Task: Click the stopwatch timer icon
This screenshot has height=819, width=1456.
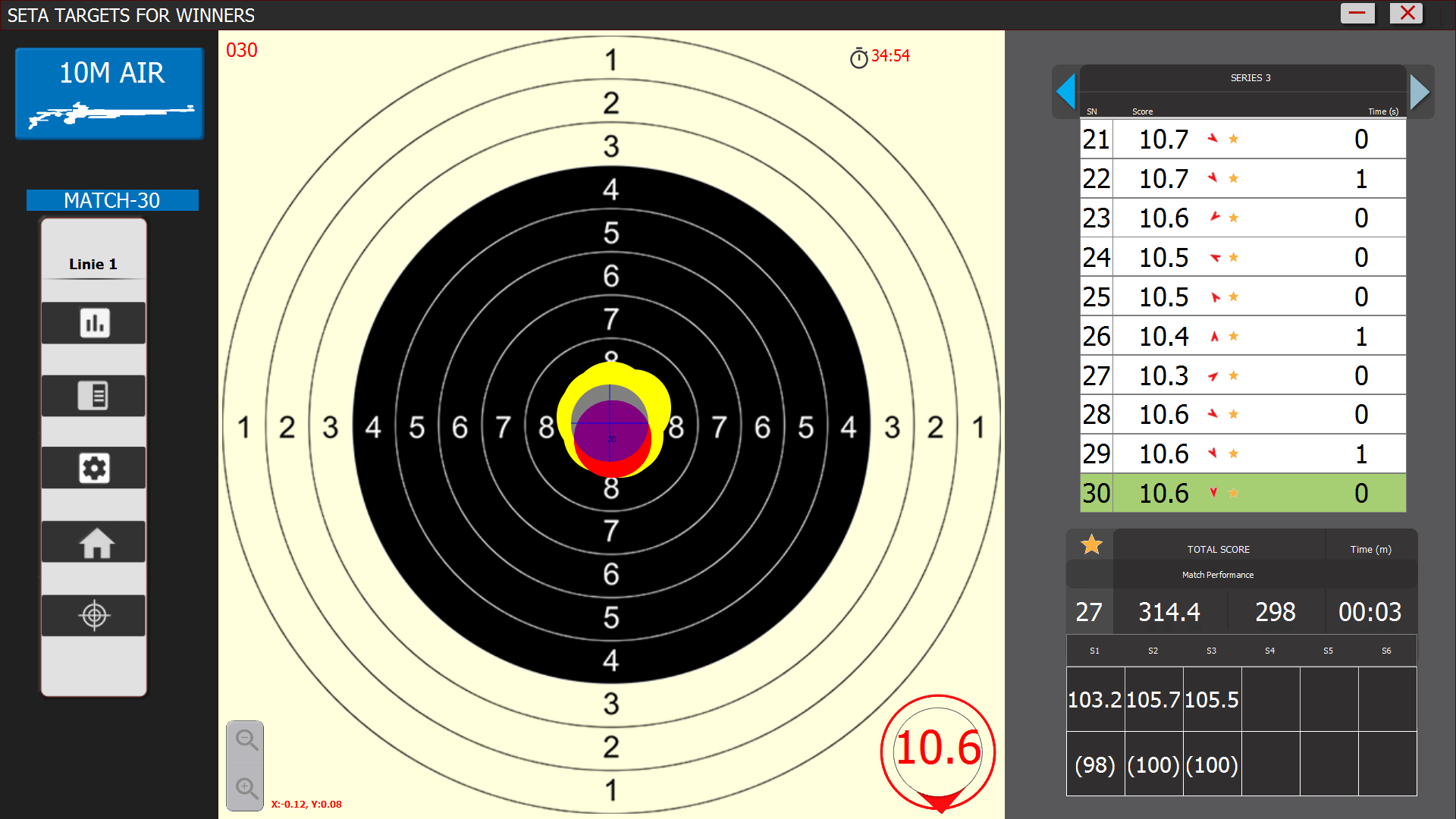Action: point(858,58)
